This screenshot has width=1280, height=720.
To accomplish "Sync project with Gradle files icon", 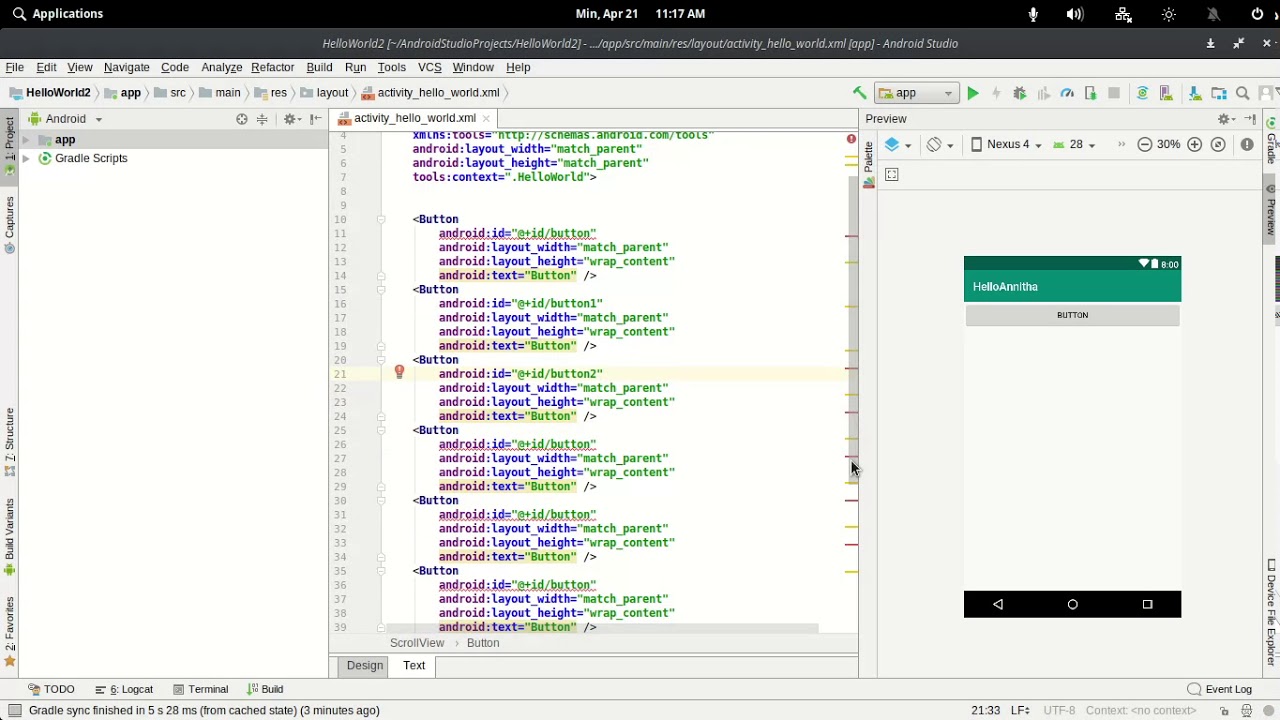I will 1142,93.
